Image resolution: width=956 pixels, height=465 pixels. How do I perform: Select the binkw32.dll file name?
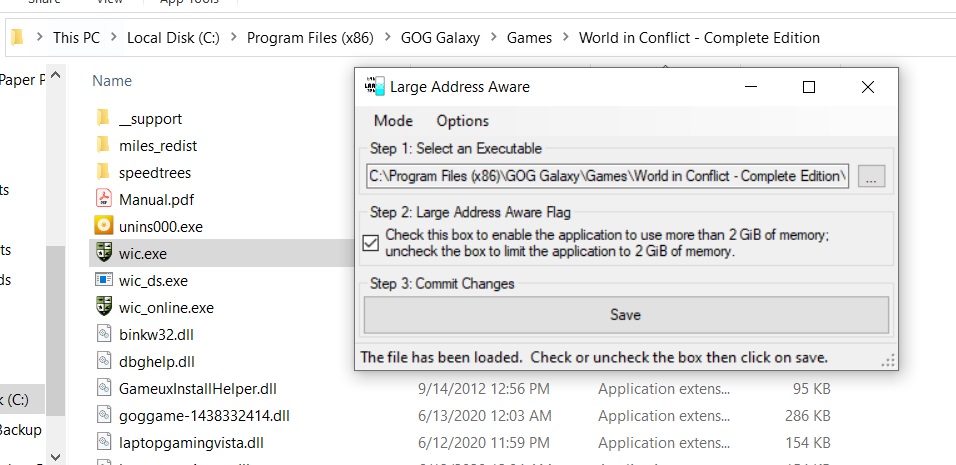pyautogui.click(x=157, y=335)
